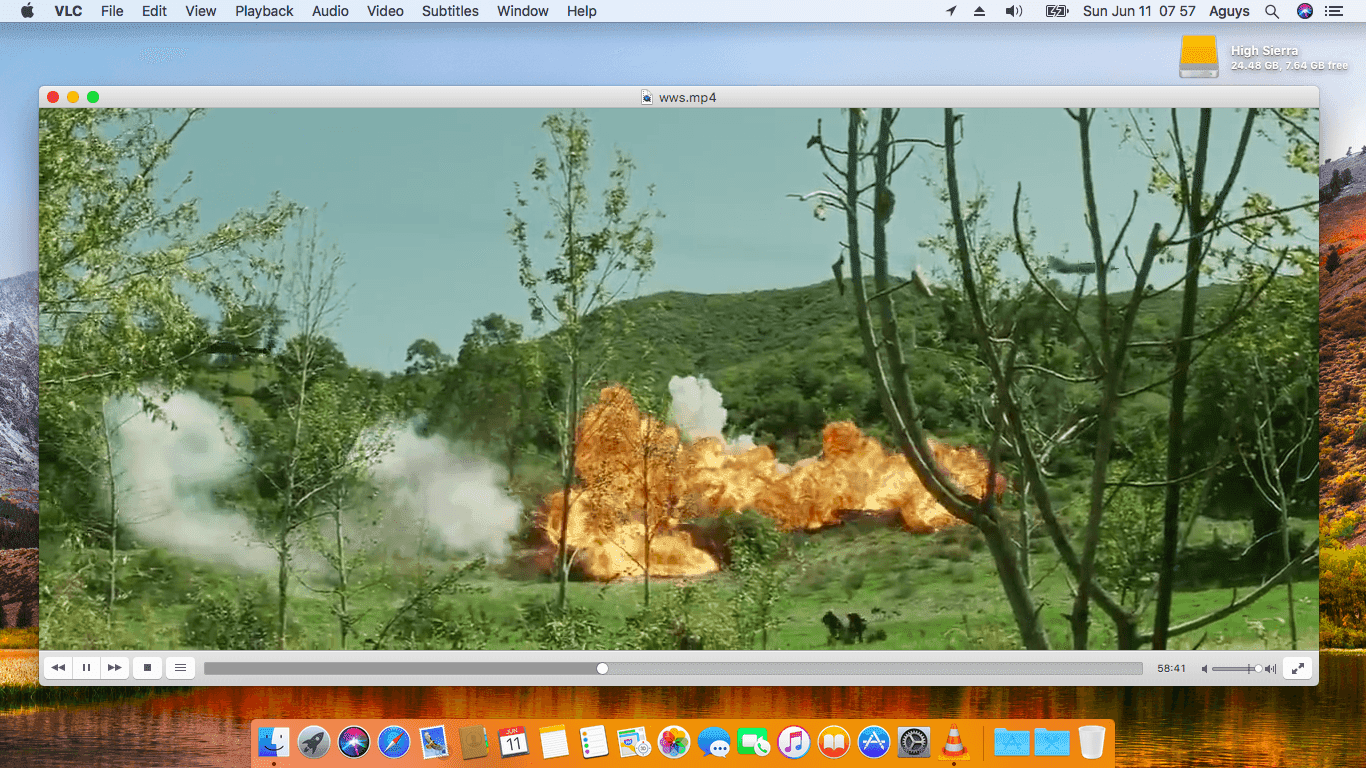Open System Preferences gear in Dock
The image size is (1366, 768).
tap(914, 742)
